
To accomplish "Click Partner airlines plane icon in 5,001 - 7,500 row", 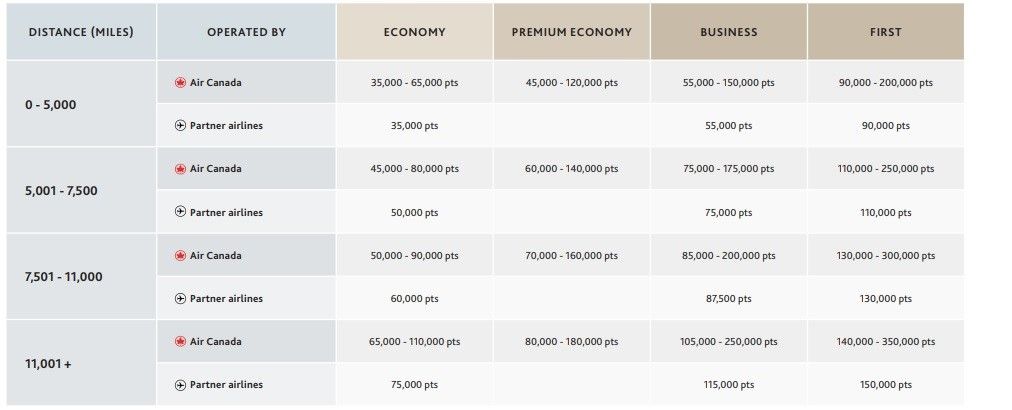I will (x=180, y=212).
